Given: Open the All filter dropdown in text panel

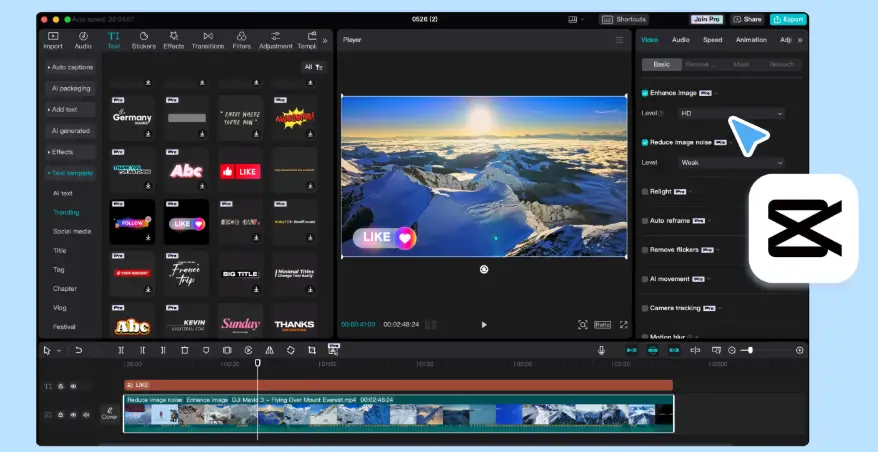Looking at the screenshot, I should [314, 67].
